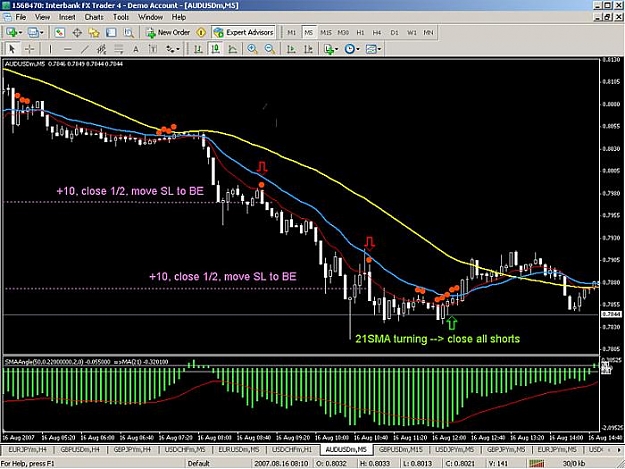Switch to Line Chart display

tap(233, 49)
